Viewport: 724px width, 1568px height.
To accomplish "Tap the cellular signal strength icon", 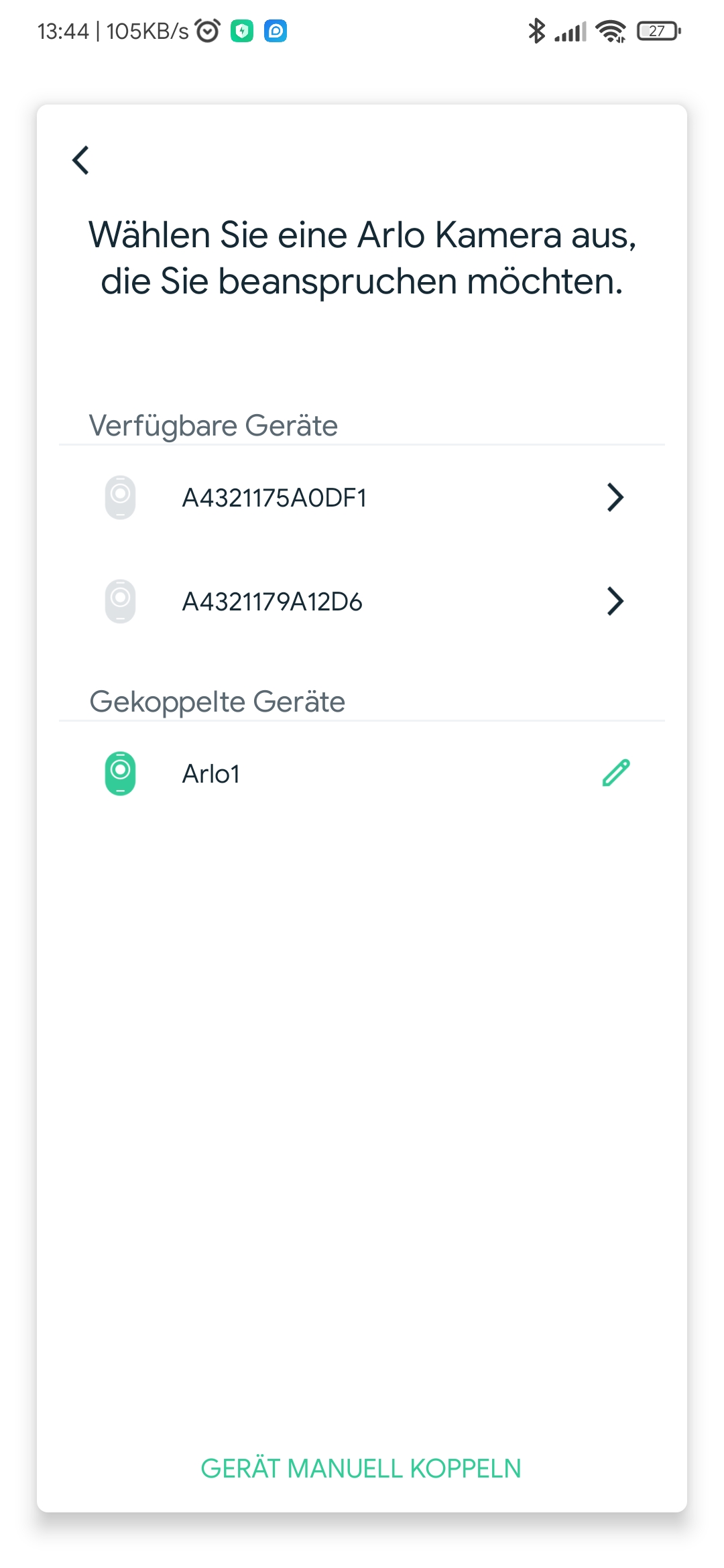I will (570, 31).
